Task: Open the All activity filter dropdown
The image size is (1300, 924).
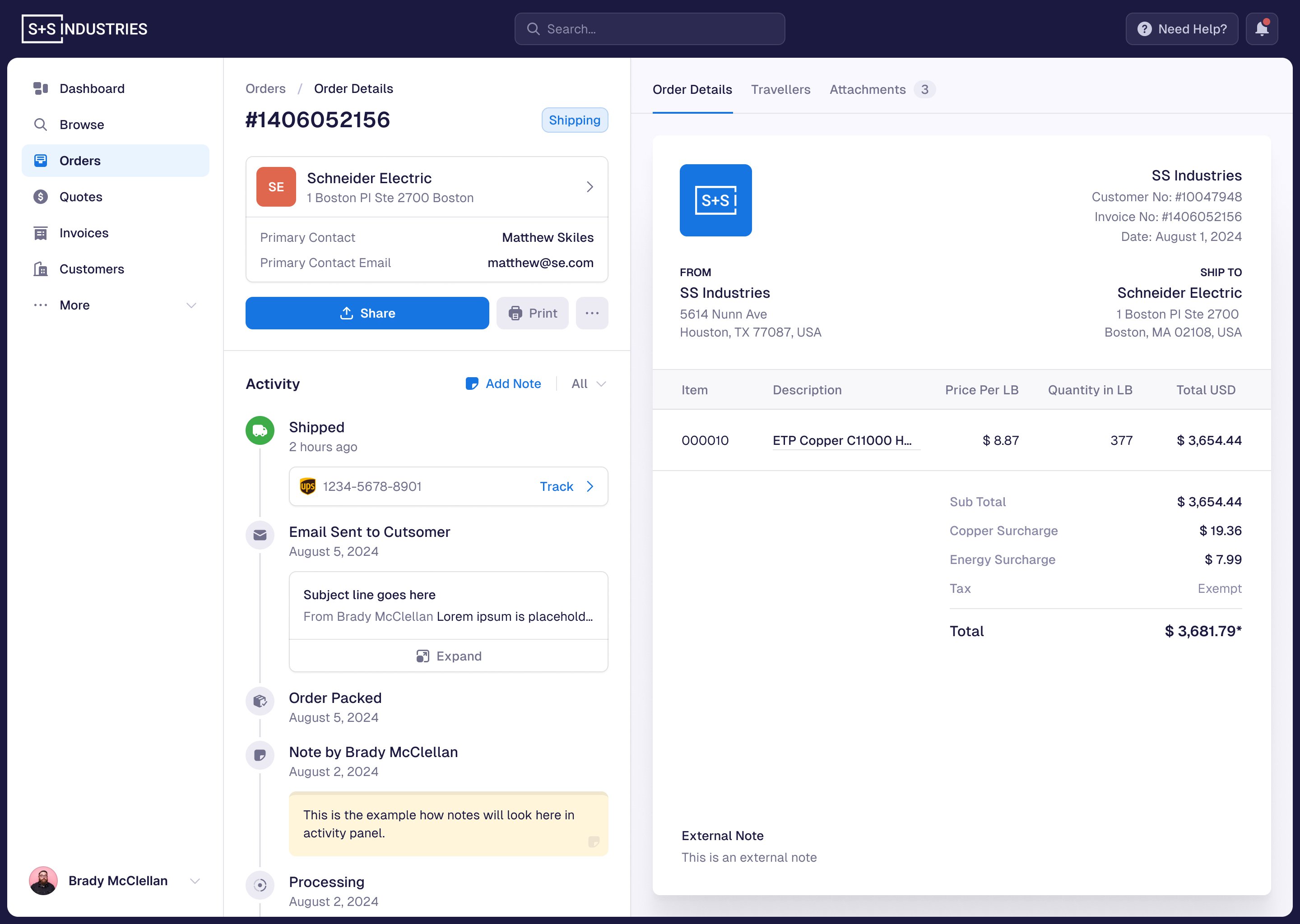Action: [589, 384]
